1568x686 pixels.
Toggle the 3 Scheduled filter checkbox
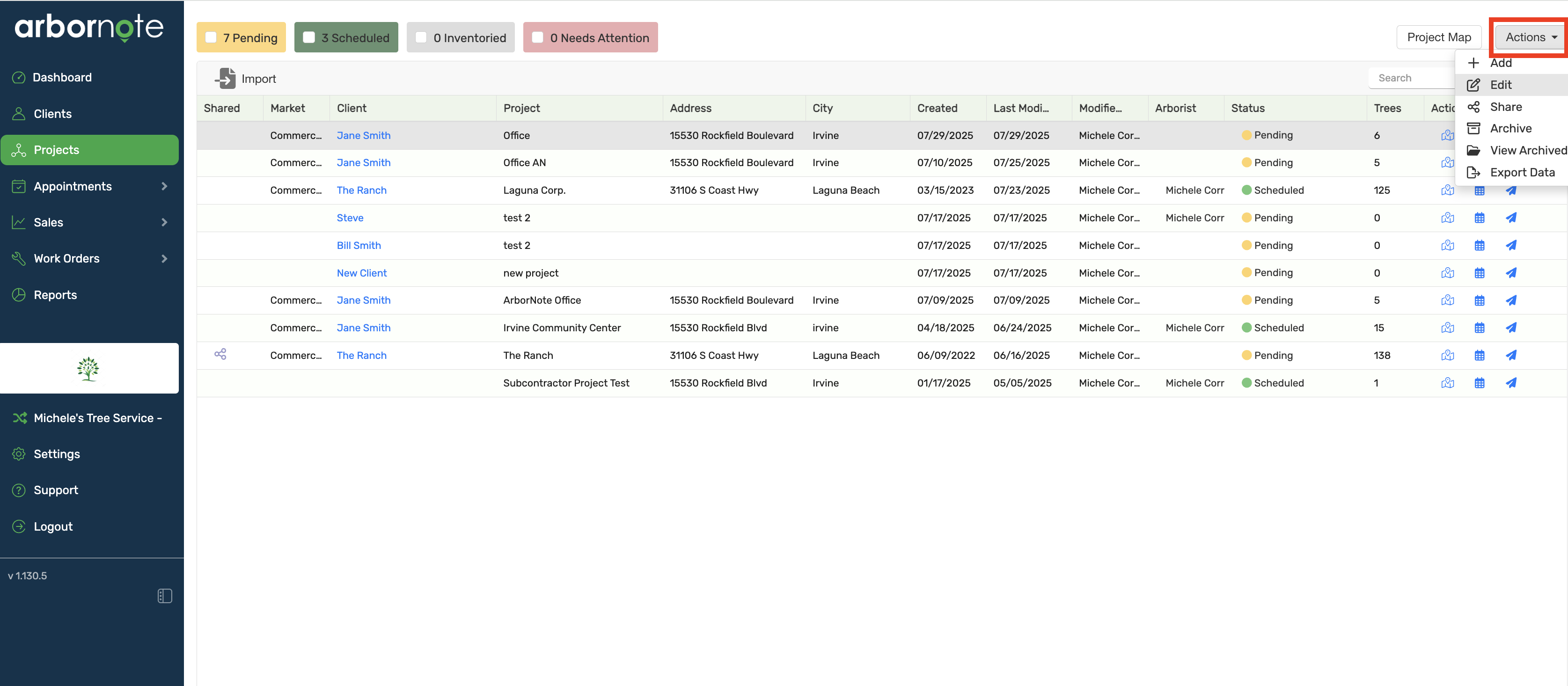point(309,38)
